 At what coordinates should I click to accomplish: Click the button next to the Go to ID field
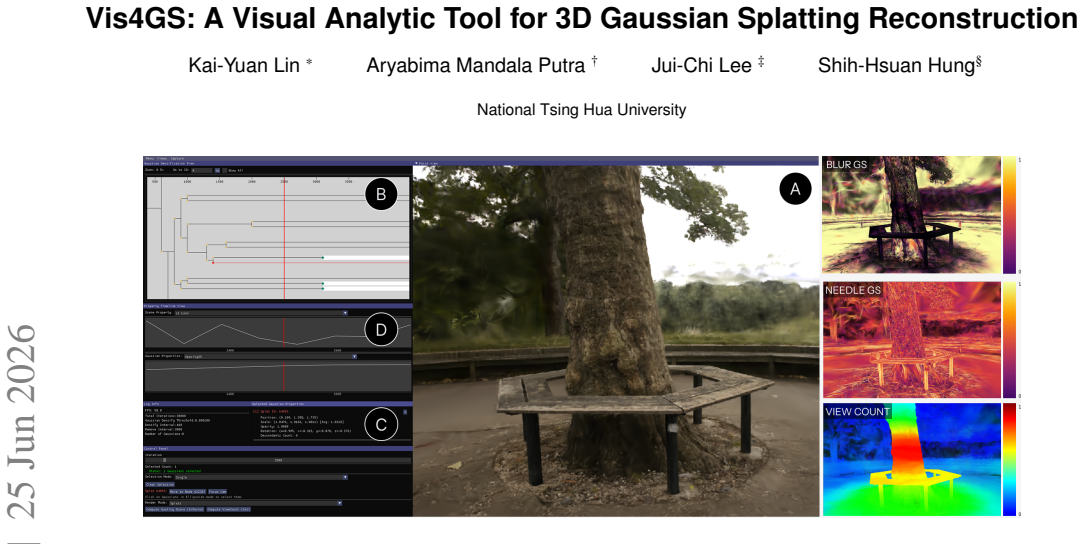coord(217,171)
